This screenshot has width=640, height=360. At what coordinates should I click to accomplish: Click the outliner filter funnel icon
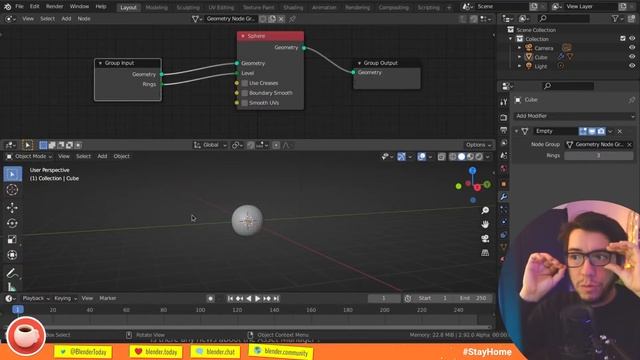point(615,19)
